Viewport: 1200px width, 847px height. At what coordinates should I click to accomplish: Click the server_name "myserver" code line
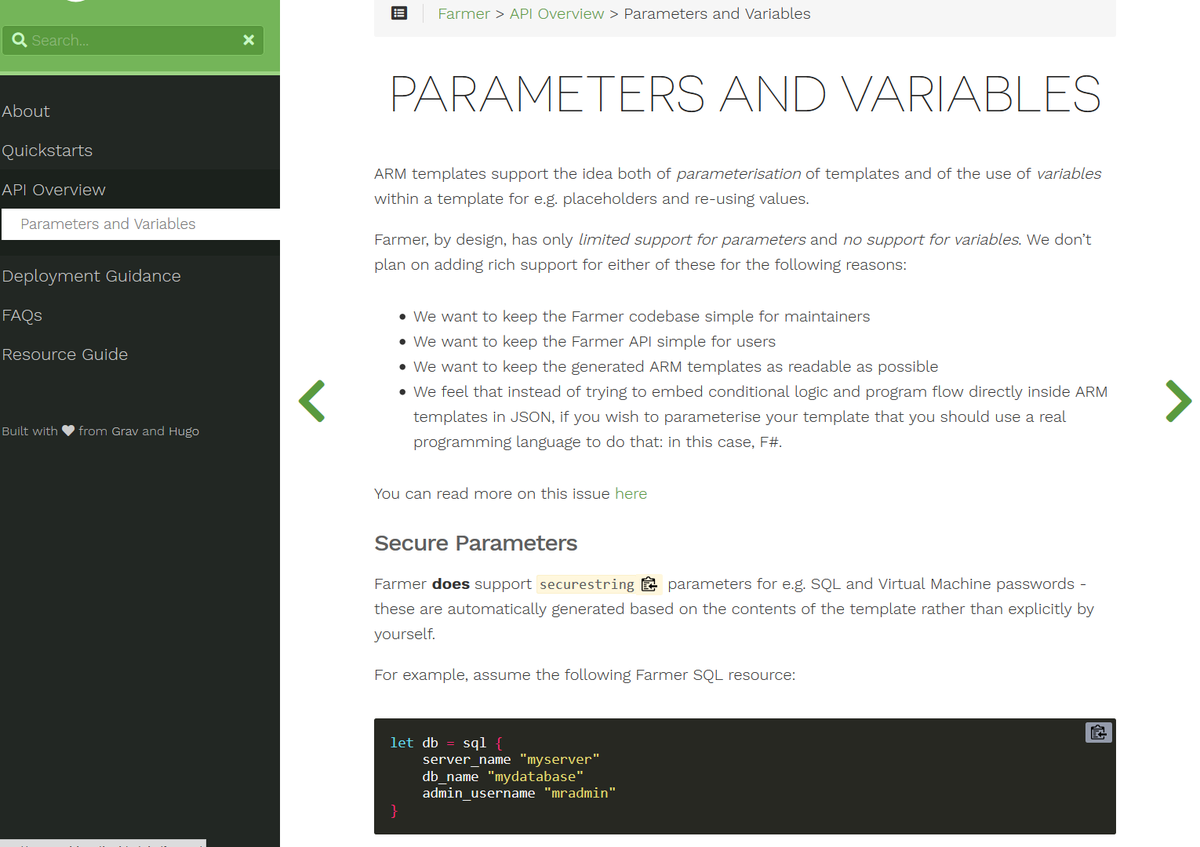tap(511, 759)
